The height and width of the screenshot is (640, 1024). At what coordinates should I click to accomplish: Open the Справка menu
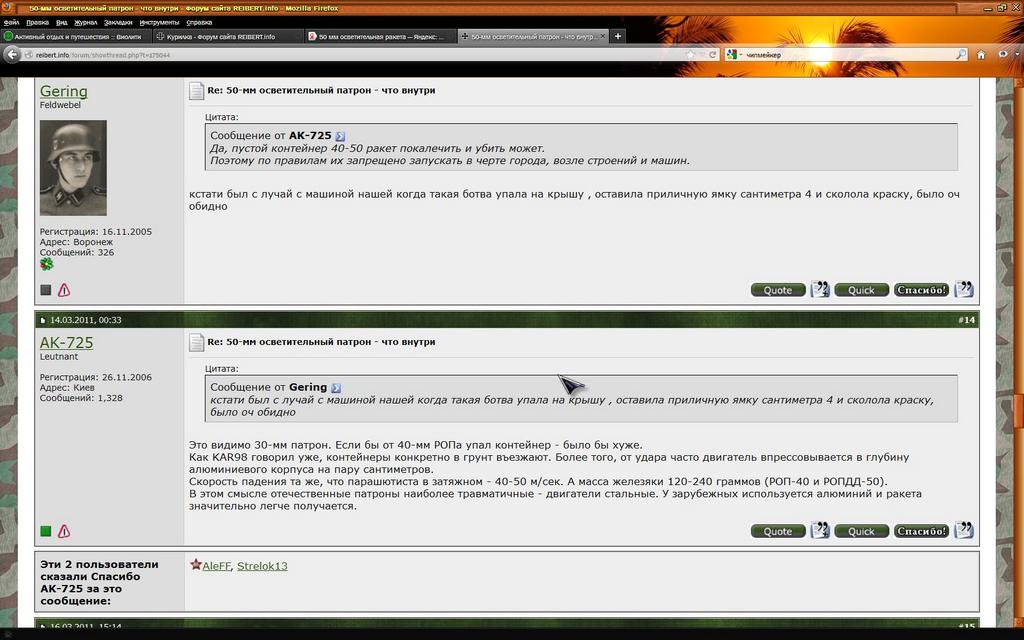point(199,22)
